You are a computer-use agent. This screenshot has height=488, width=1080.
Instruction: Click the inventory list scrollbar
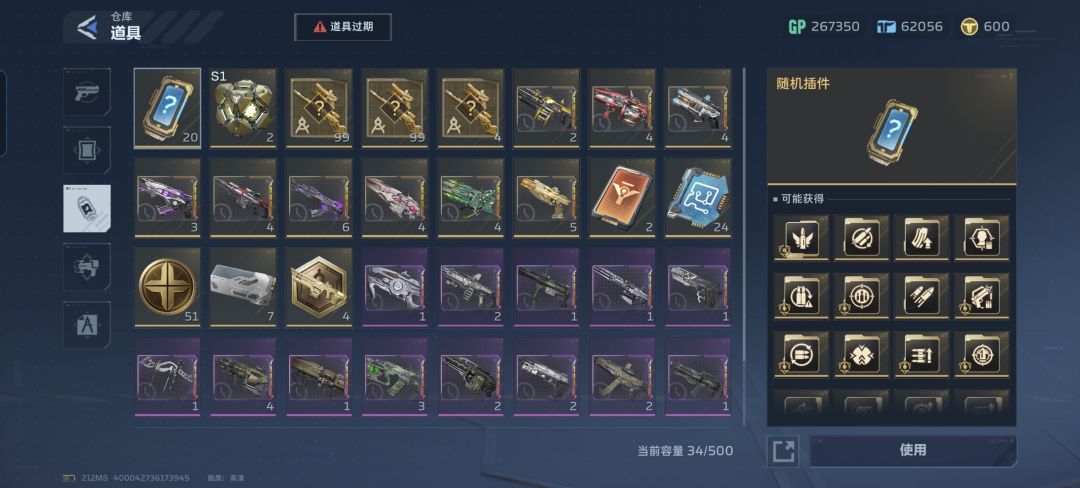(x=744, y=246)
